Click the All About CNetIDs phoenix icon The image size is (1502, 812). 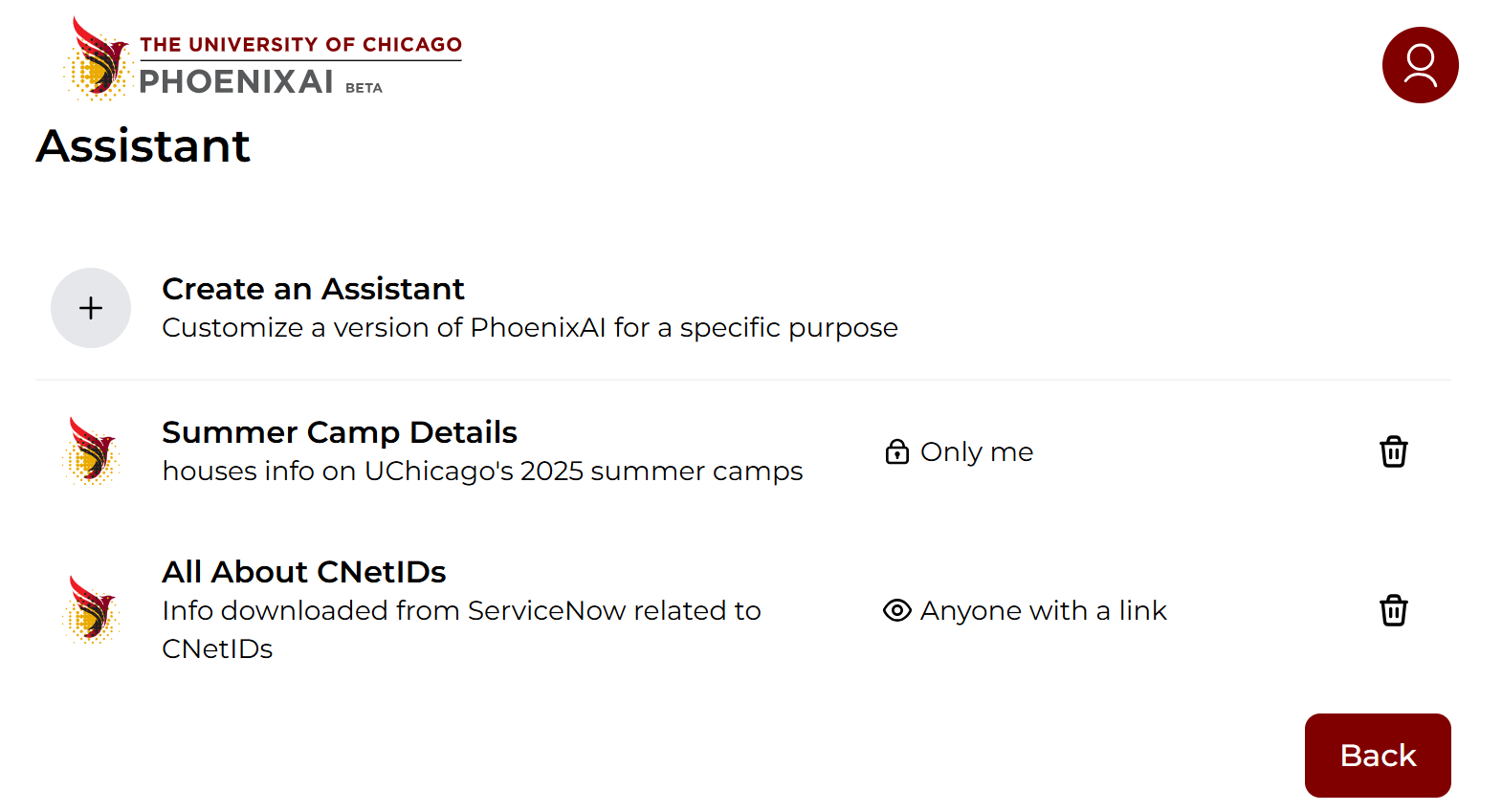(x=92, y=609)
